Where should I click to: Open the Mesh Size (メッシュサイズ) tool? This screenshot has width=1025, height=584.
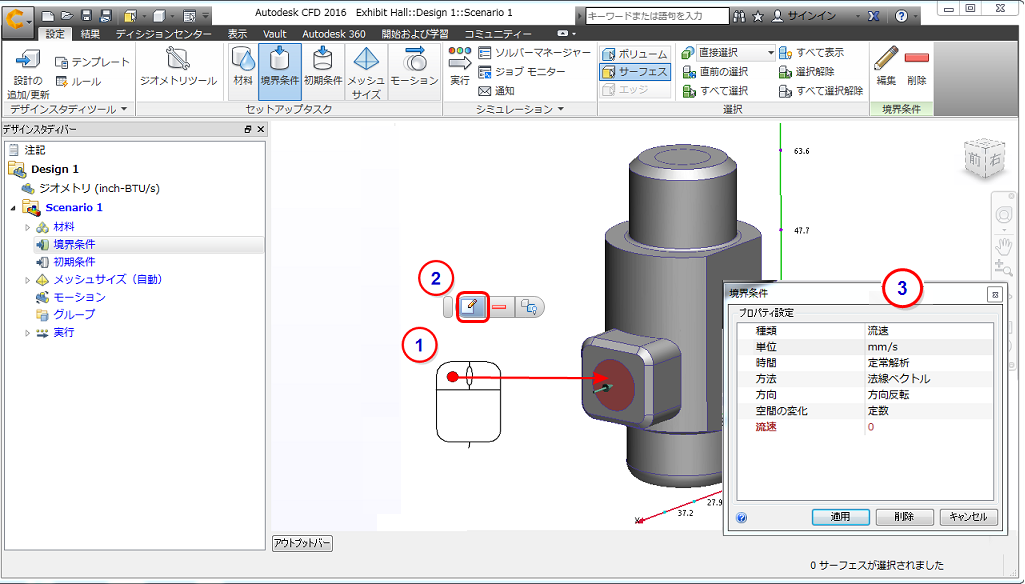coord(366,72)
